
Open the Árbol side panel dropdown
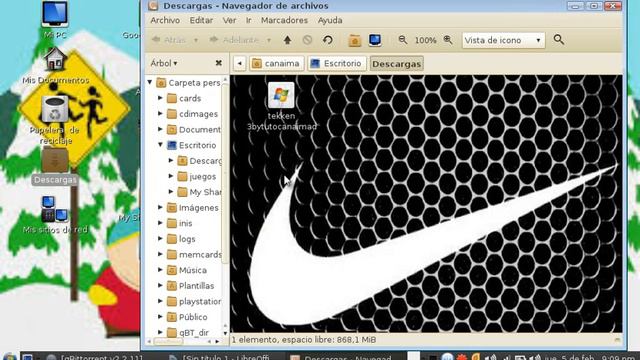(x=164, y=63)
